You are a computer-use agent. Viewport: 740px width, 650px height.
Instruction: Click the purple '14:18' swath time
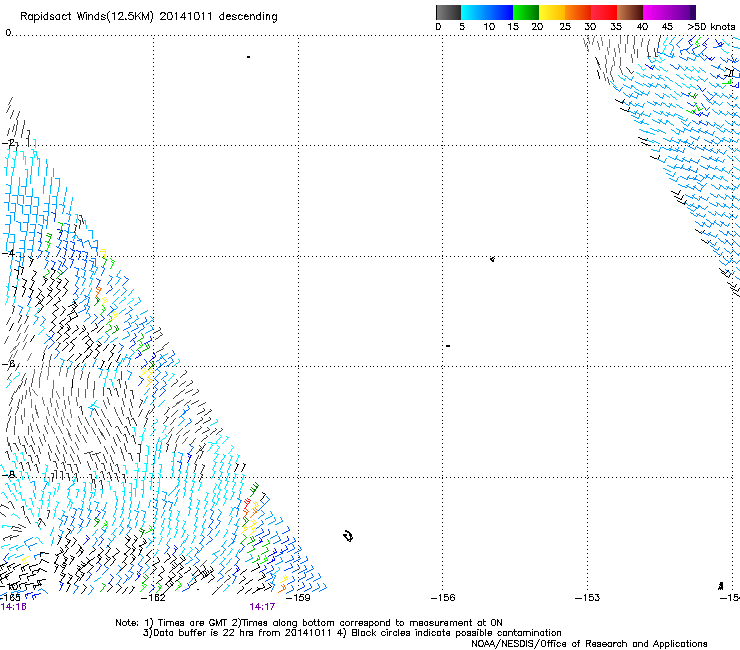[14, 607]
